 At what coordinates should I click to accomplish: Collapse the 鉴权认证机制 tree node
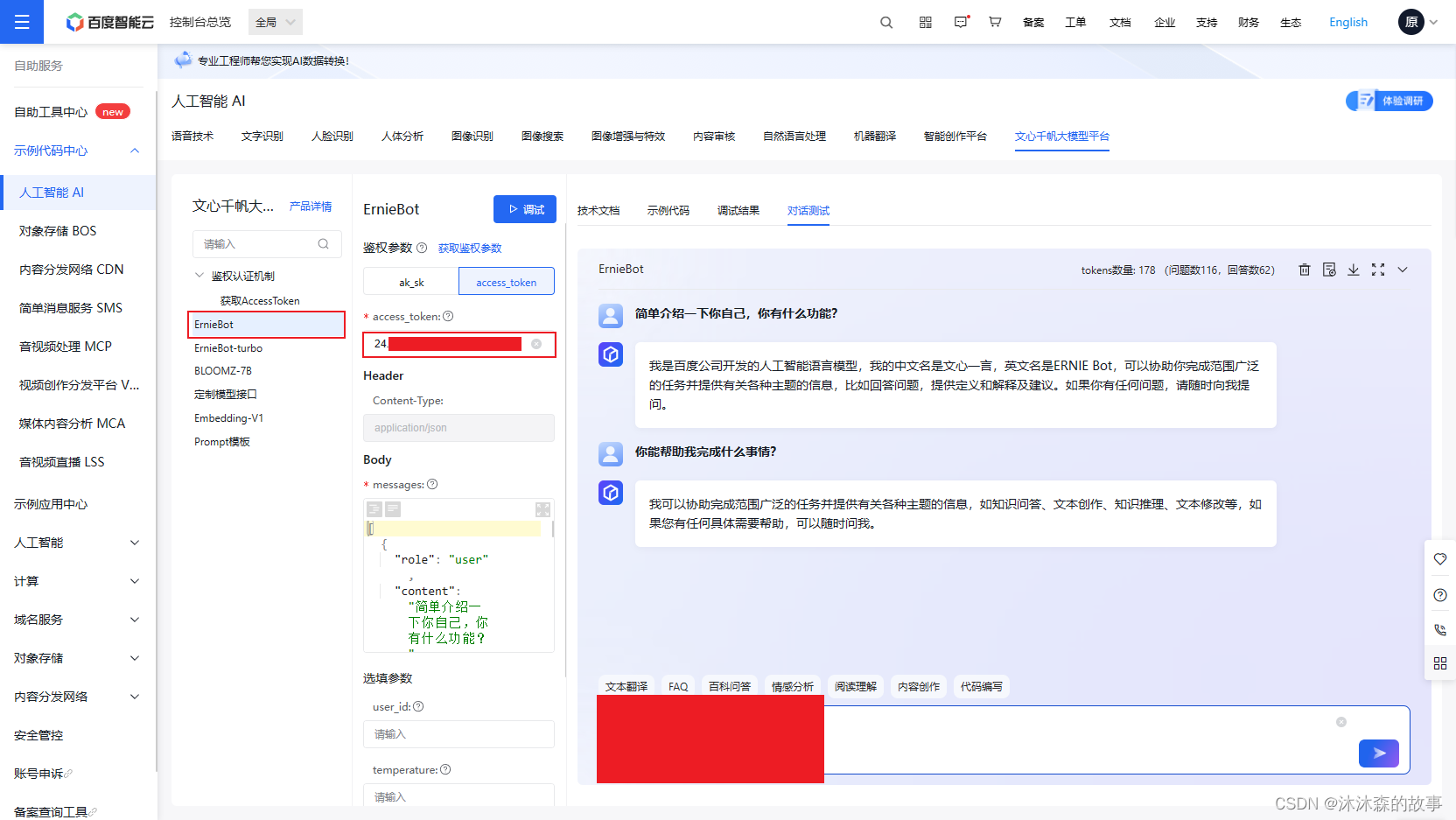199,276
